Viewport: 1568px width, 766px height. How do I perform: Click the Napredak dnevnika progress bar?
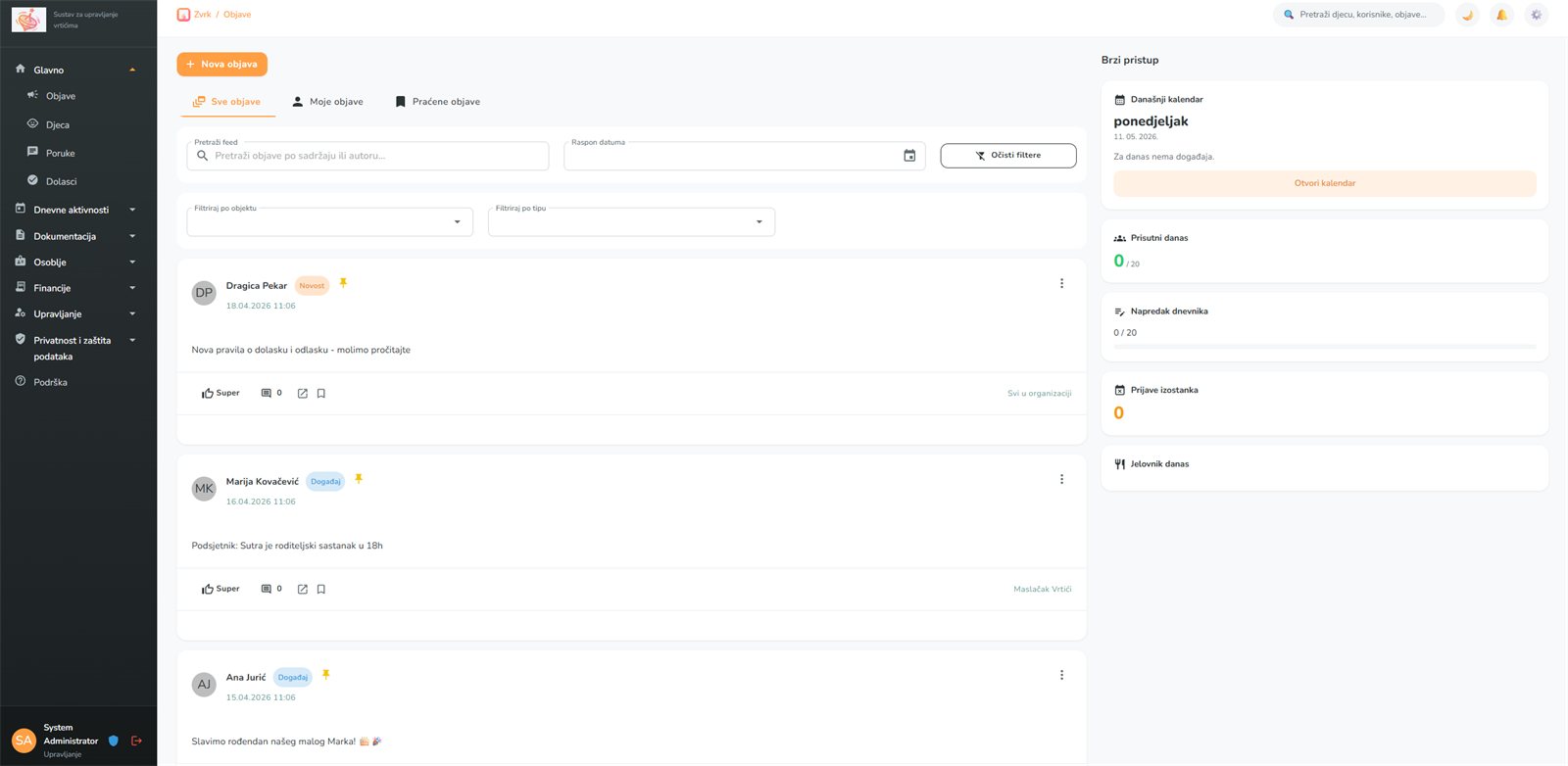click(x=1325, y=347)
